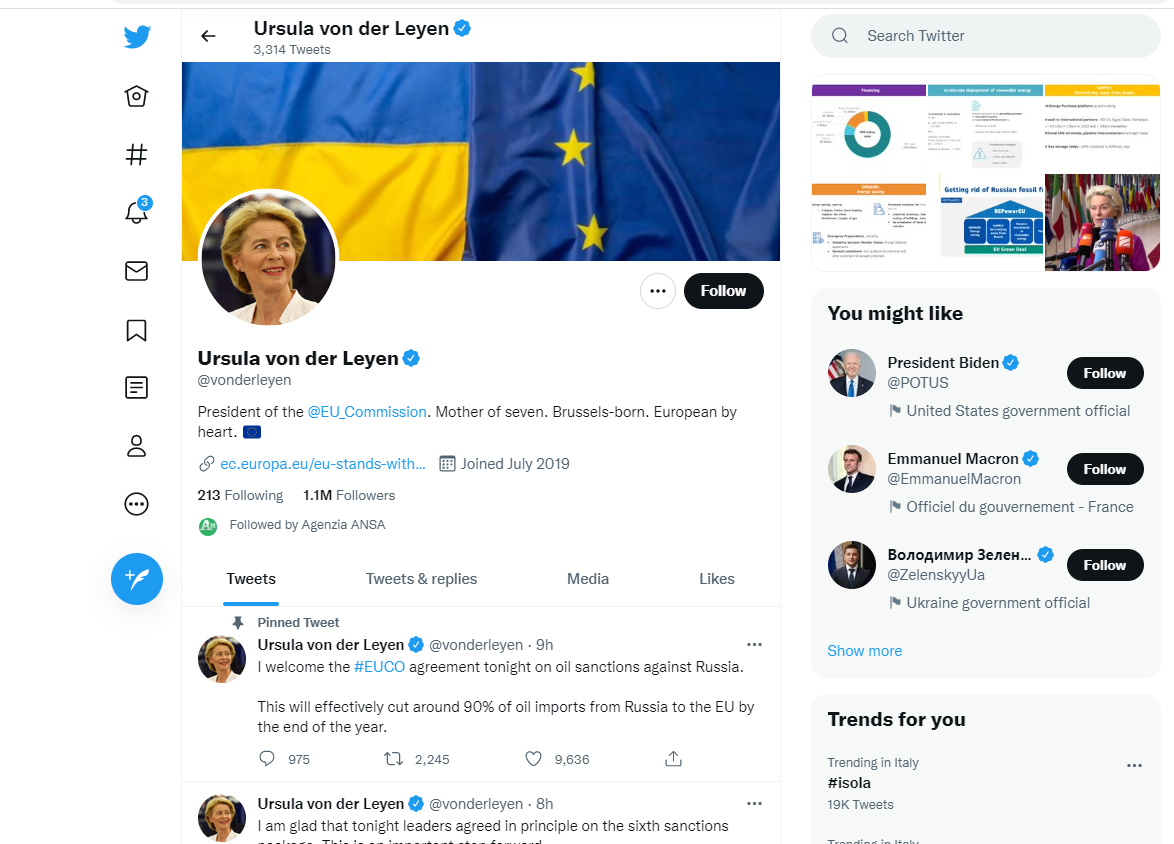Open Lists icon in sidebar
The image size is (1174, 844).
(x=136, y=387)
